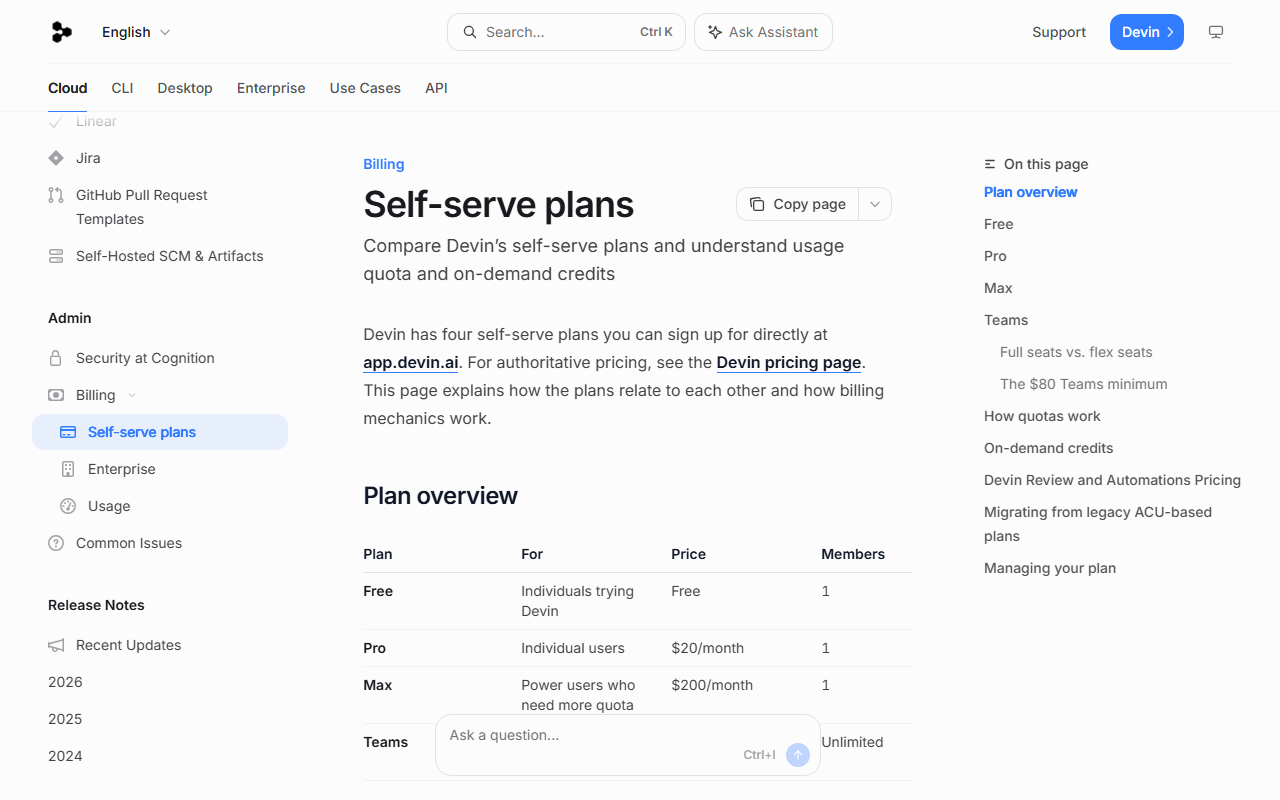Viewport: 1280px width, 800px height.
Task: Jump to Max section in outline
Action: [998, 288]
